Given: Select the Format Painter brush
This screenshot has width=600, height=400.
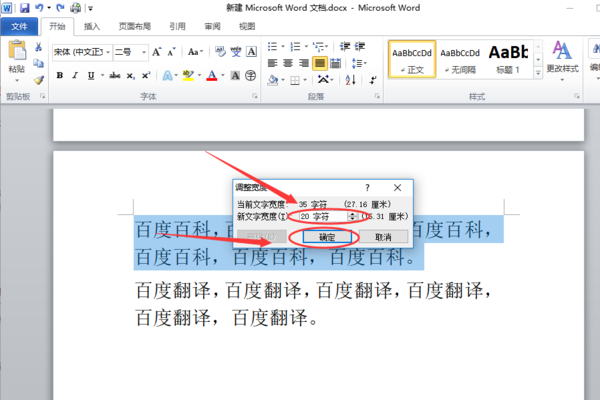Looking at the screenshot, I should 38,80.
